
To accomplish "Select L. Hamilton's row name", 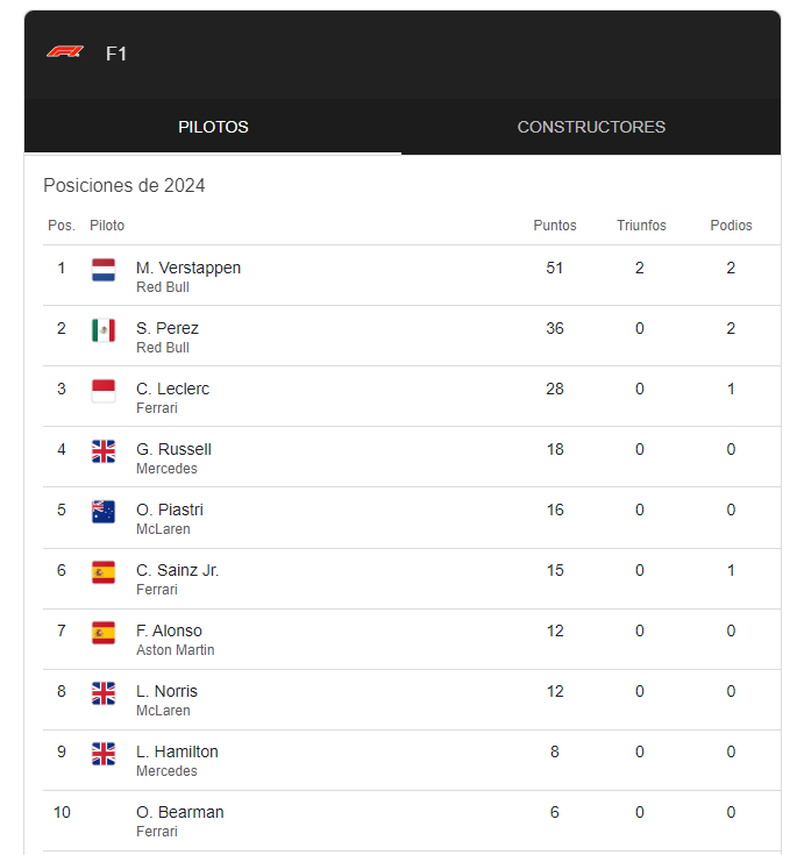I will point(177,751).
